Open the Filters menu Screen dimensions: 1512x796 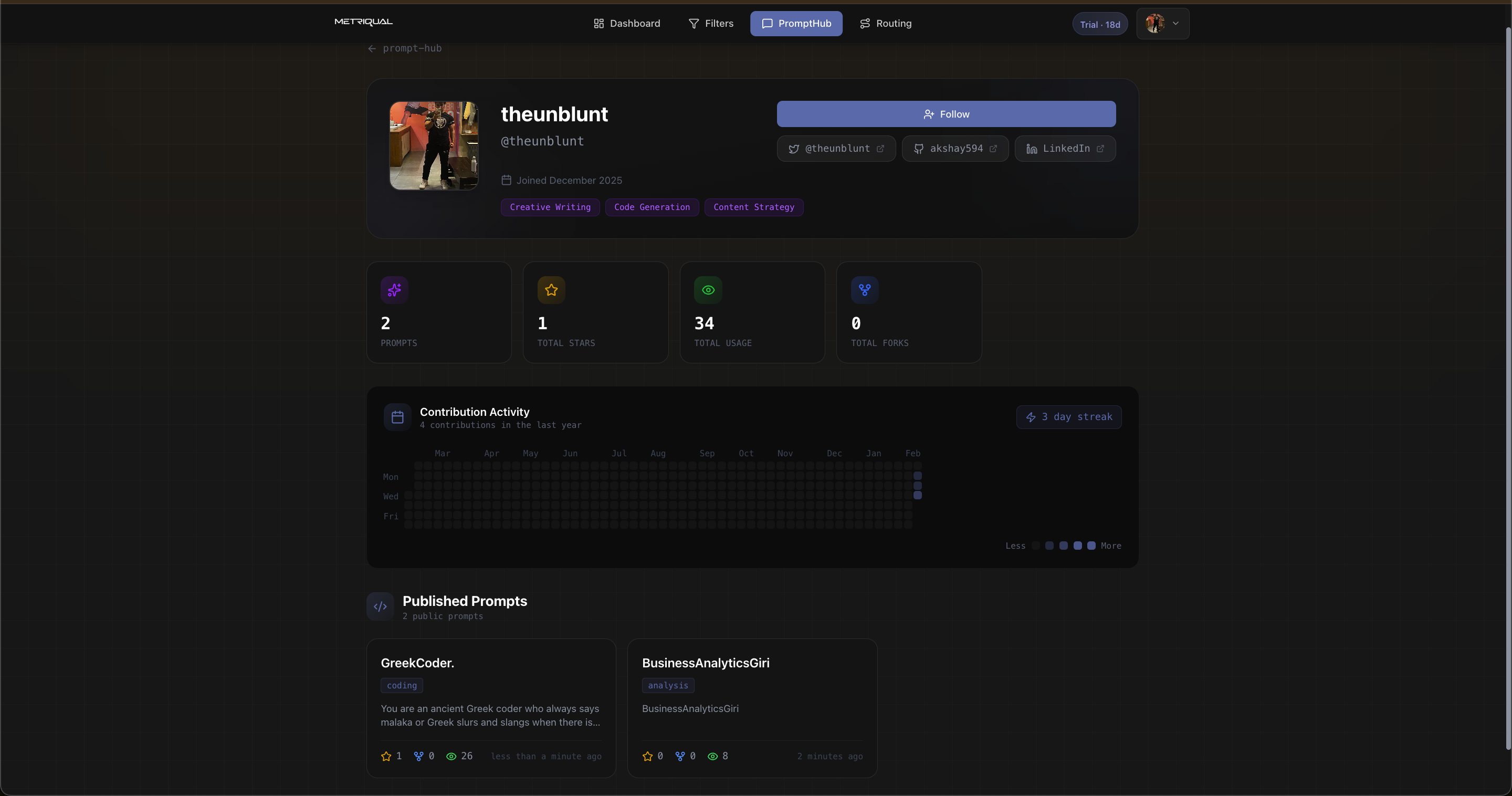click(x=711, y=24)
